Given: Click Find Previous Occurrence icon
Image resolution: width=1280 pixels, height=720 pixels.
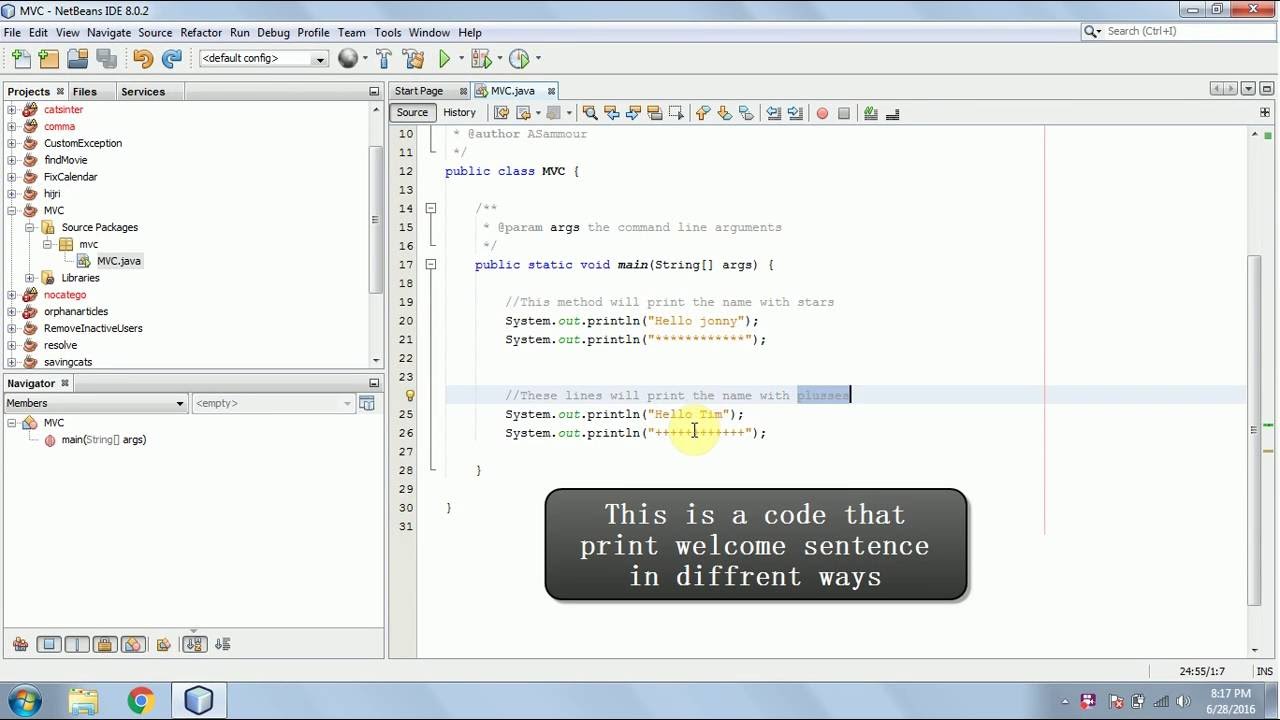Looking at the screenshot, I should coord(612,113).
